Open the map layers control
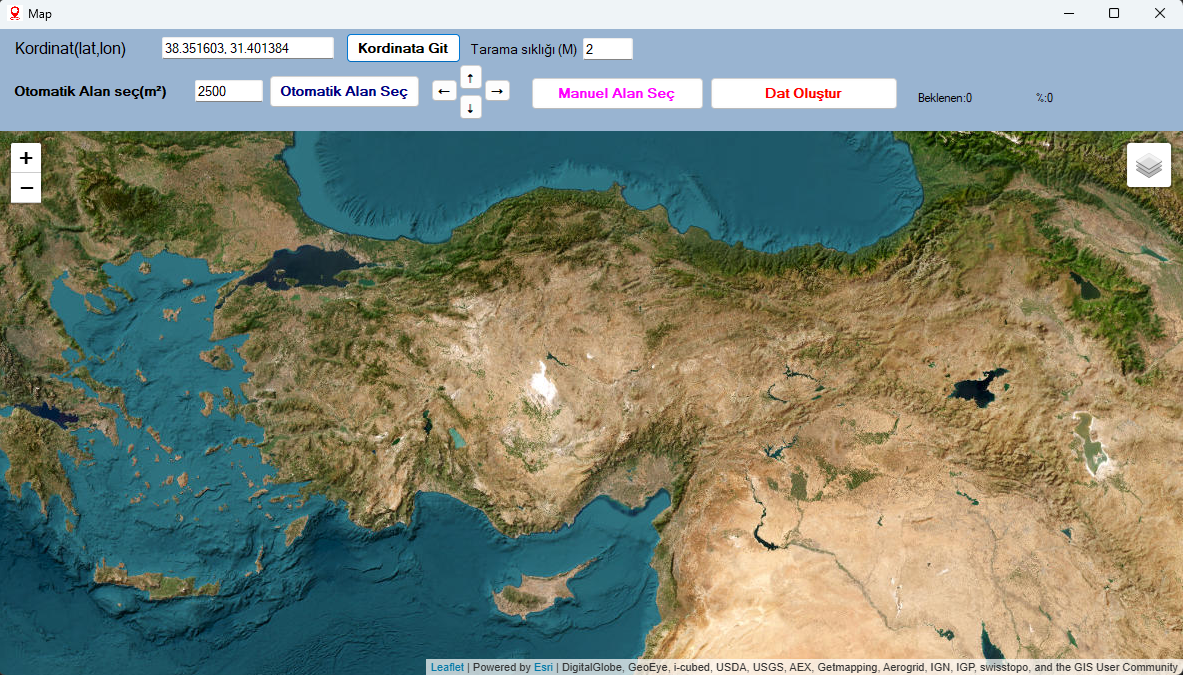The width and height of the screenshot is (1183, 675). pos(1148,165)
